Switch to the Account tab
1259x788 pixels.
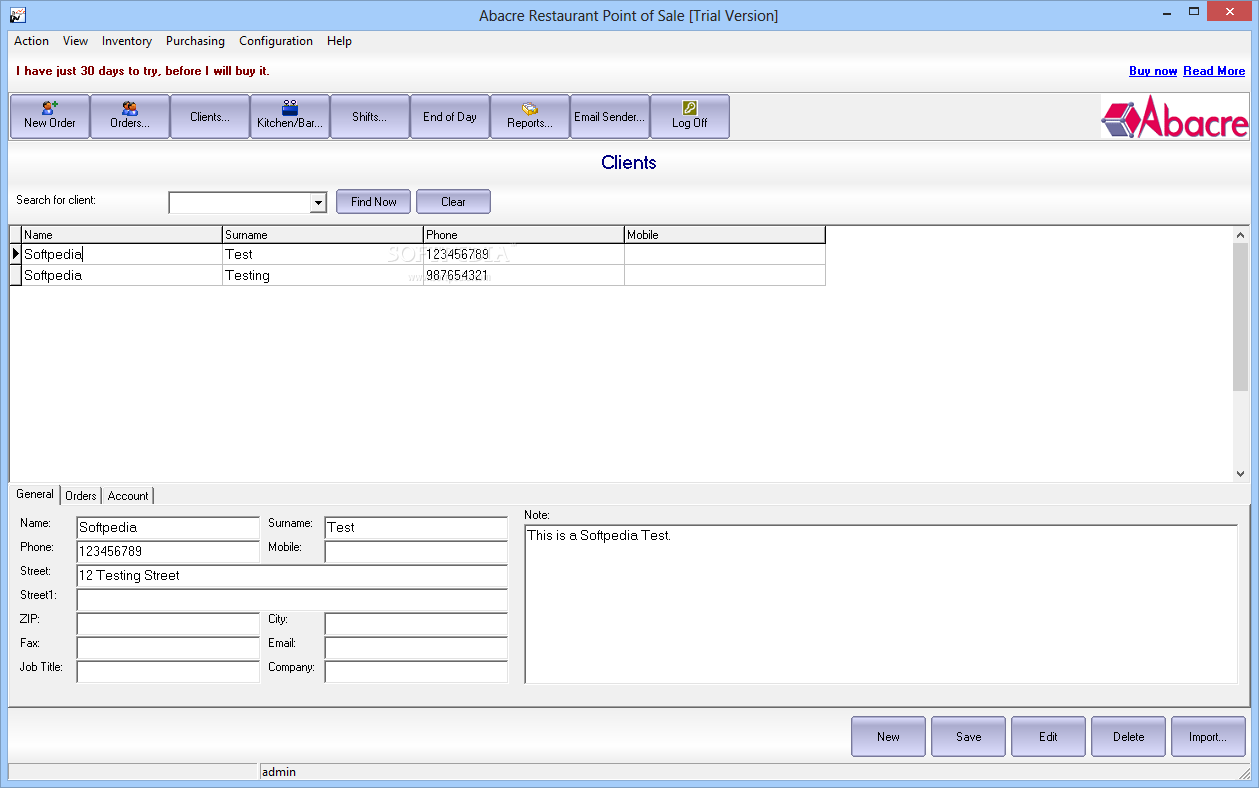tap(128, 496)
